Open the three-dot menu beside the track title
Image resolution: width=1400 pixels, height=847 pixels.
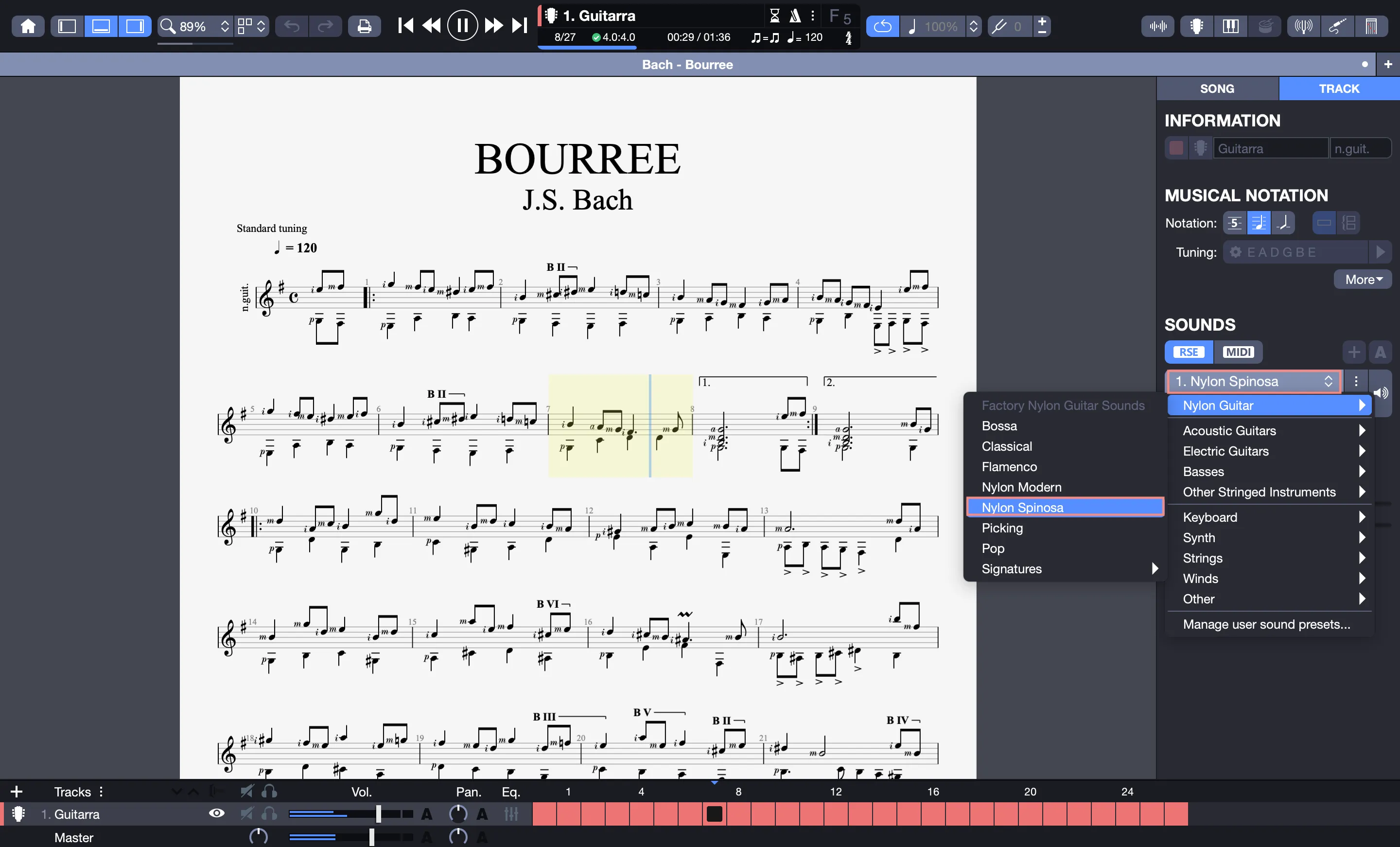(813, 16)
